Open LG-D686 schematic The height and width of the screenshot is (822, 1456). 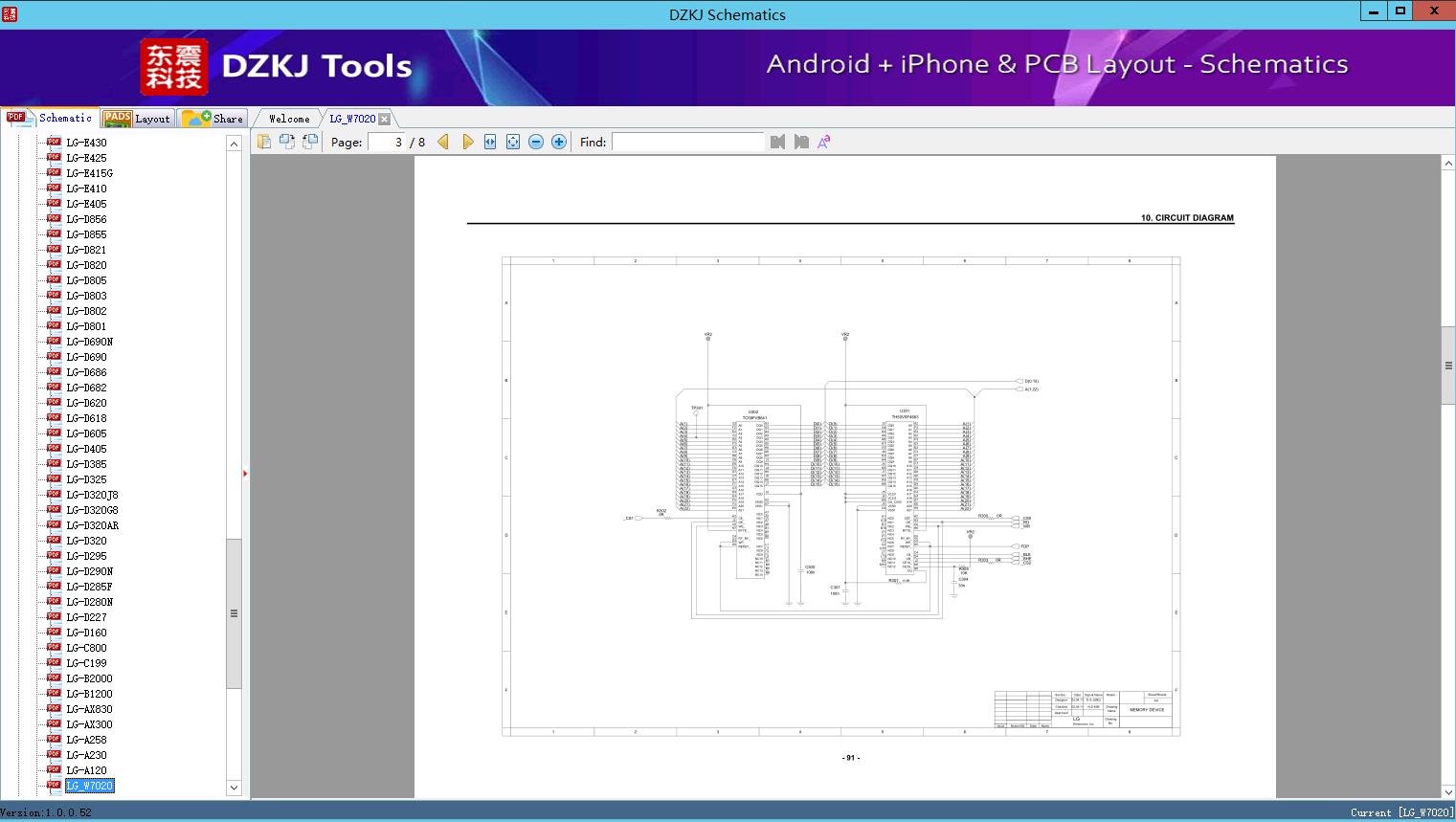86,372
